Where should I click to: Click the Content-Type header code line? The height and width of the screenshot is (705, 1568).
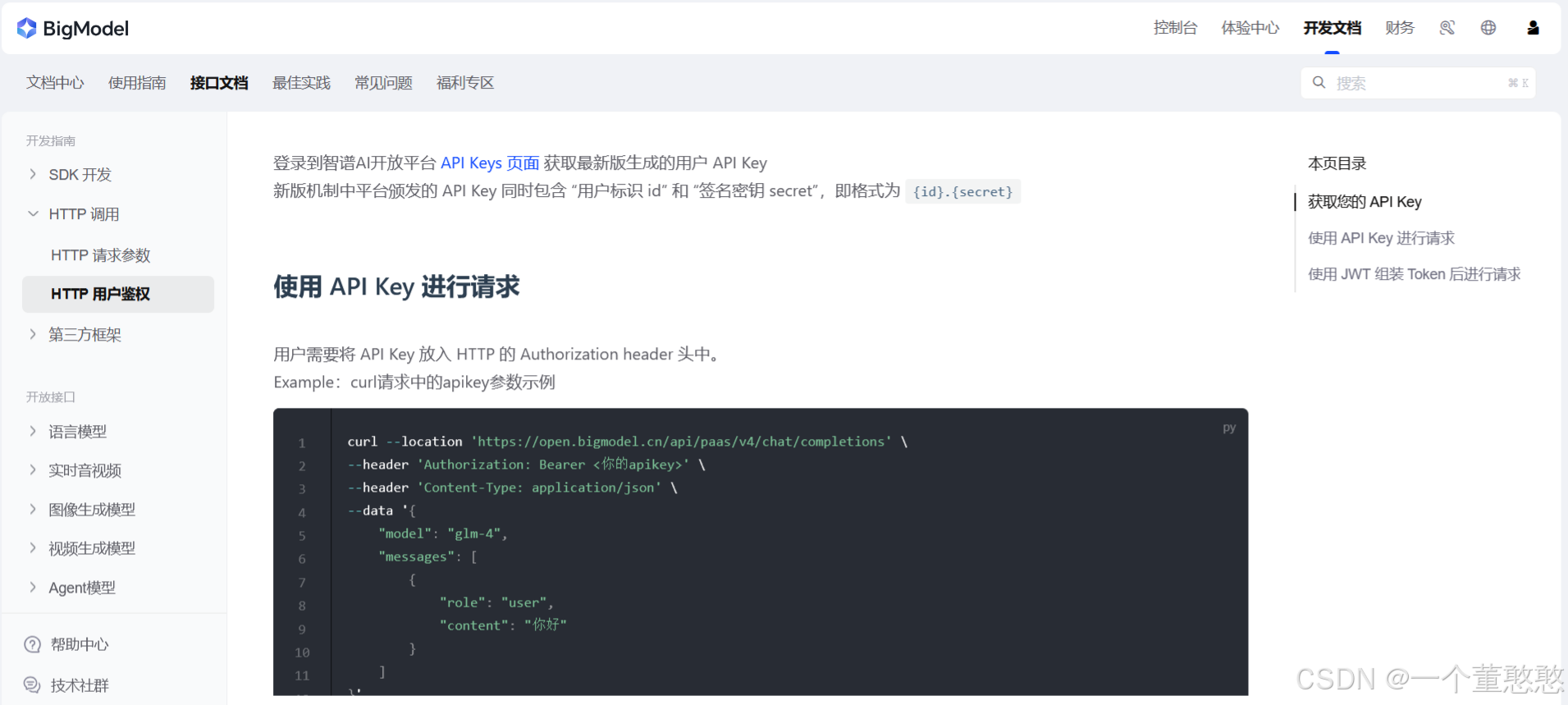[x=512, y=488]
